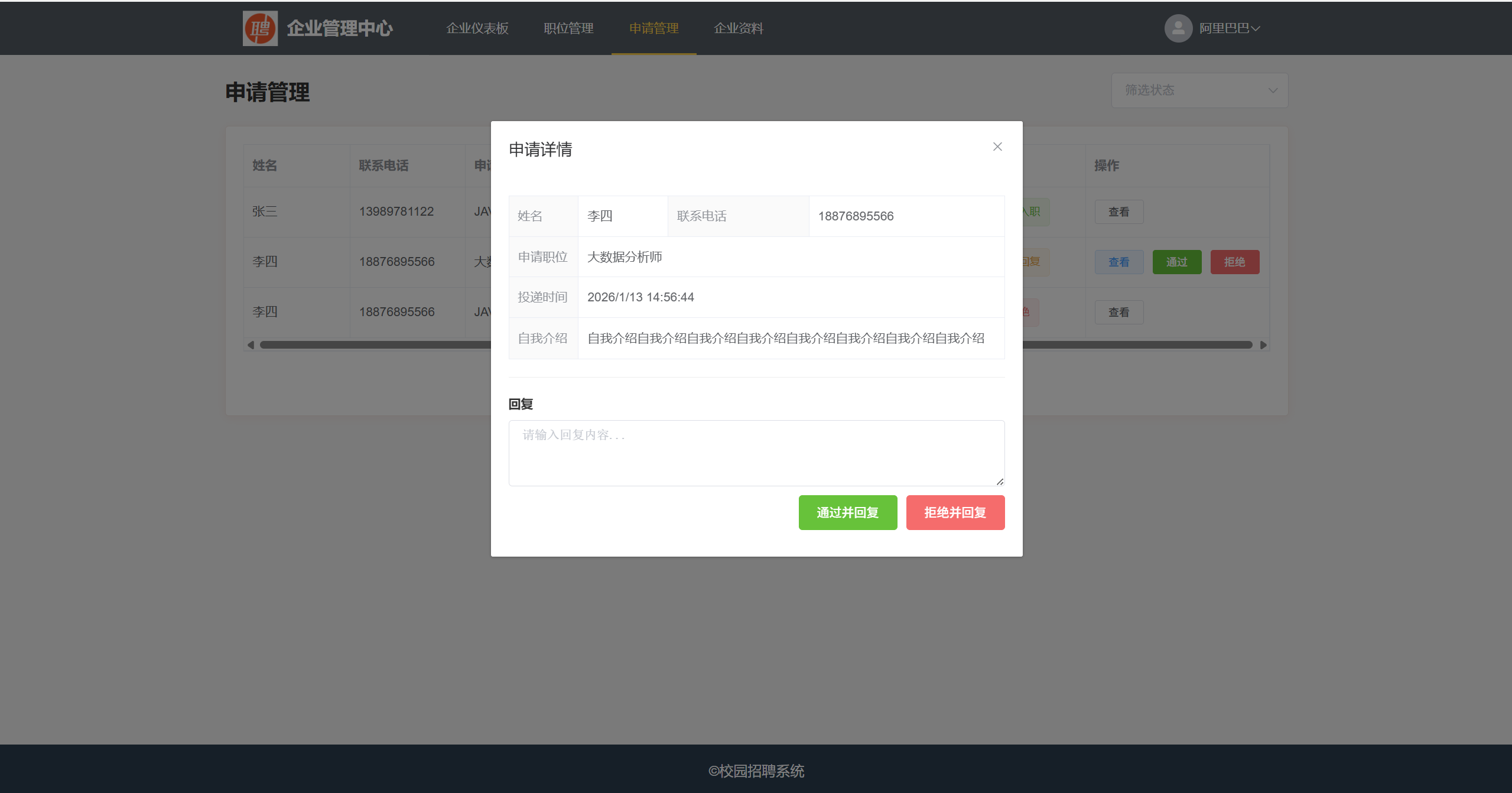Switch to the 职位管理 tab
The width and height of the screenshot is (1512, 793).
(568, 28)
